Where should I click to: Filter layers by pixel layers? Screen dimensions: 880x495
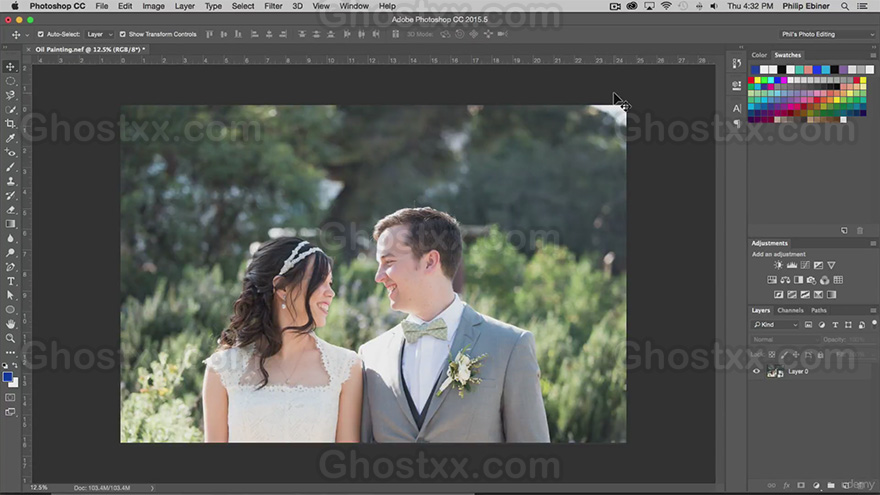pyautogui.click(x=808, y=325)
